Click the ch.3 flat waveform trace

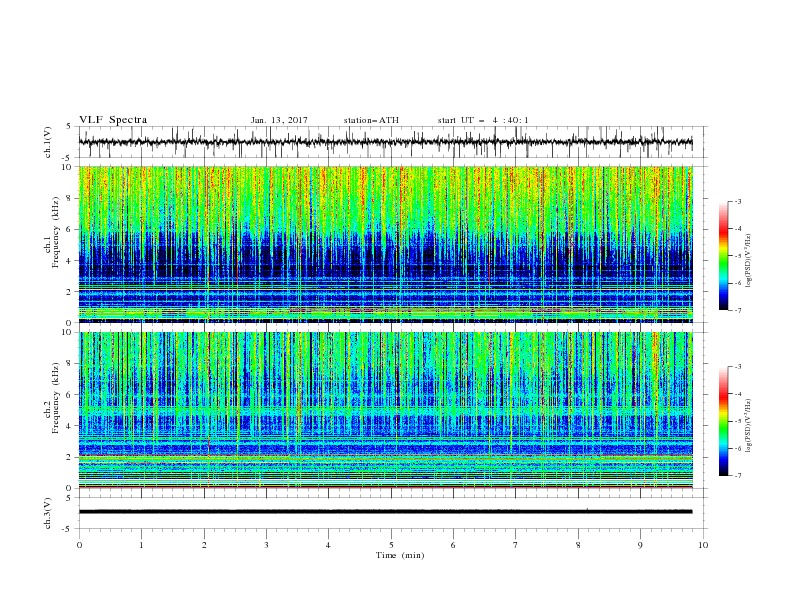click(385, 512)
